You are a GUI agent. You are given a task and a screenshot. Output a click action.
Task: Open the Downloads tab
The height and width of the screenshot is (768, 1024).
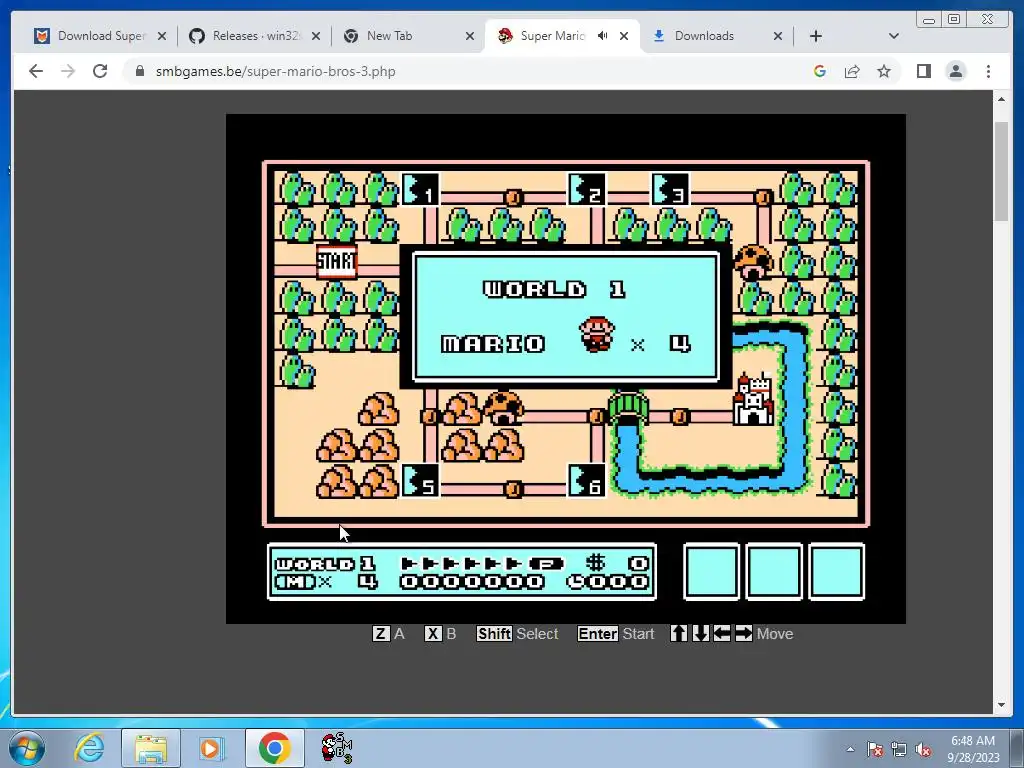tap(704, 36)
